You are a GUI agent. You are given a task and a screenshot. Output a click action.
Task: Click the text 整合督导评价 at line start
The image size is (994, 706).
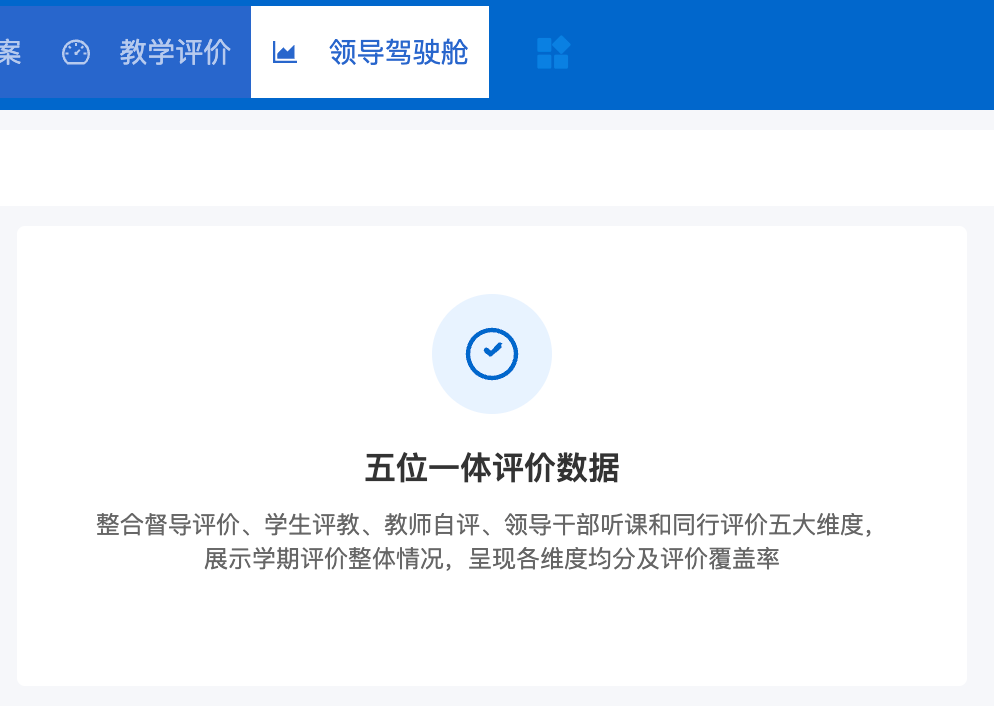[x=168, y=525]
